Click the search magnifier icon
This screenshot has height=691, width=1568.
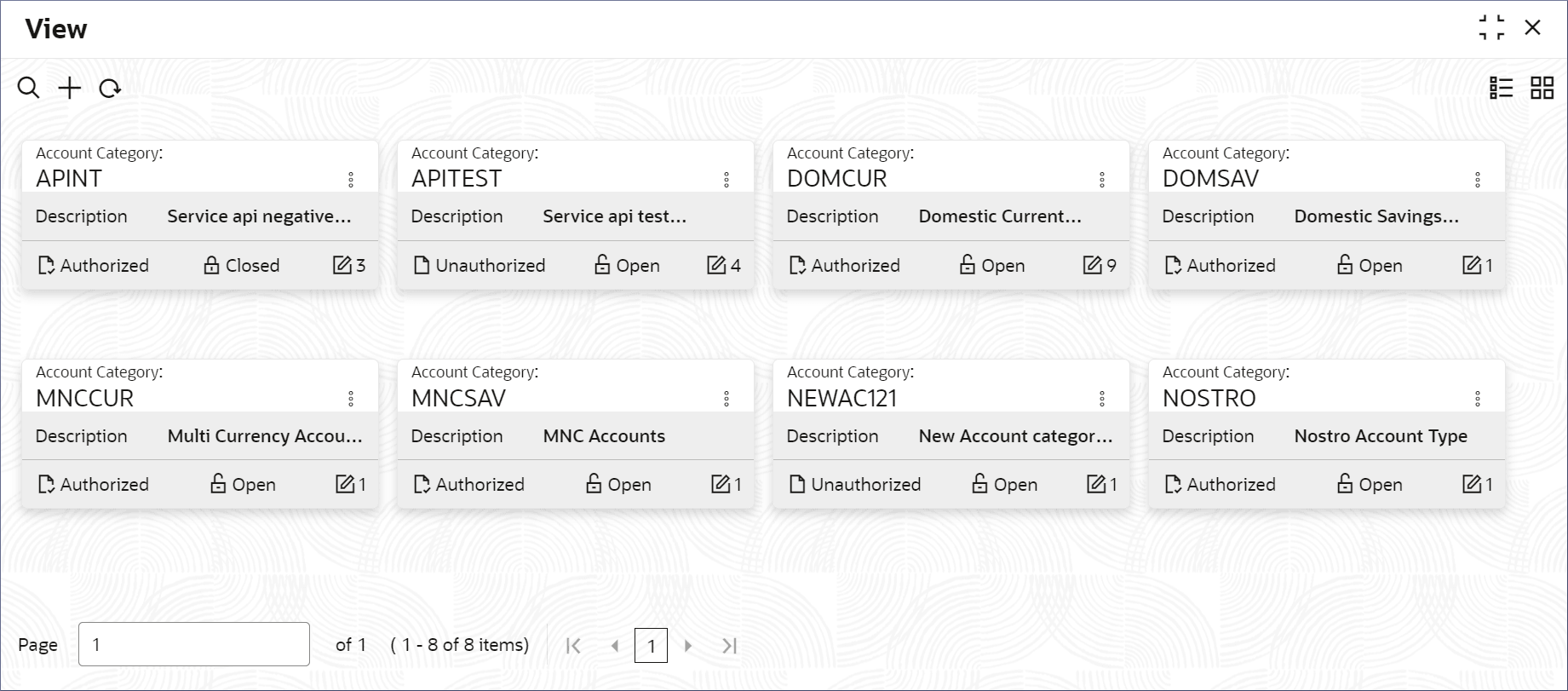point(28,88)
